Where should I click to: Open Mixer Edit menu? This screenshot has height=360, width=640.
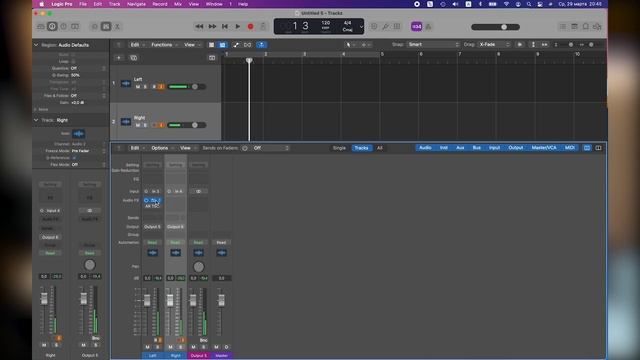[137, 148]
